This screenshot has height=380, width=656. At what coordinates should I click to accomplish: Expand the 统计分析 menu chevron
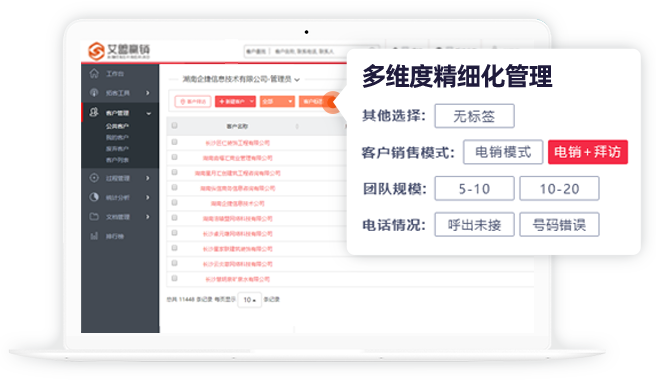(x=148, y=198)
